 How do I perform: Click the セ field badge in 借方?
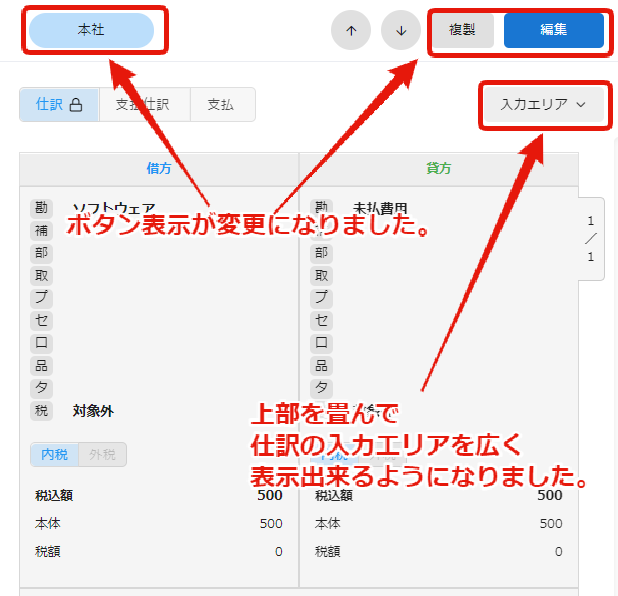(41, 320)
